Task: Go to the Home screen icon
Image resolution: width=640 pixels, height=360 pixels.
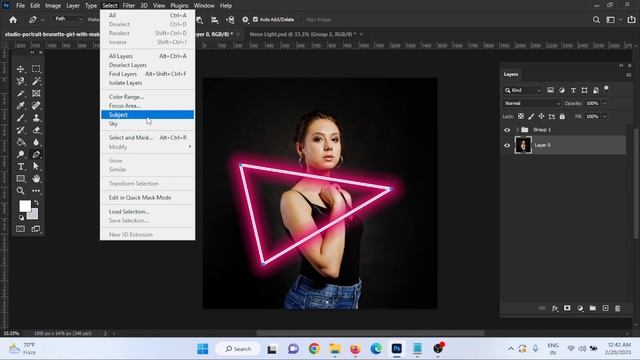Action: pyautogui.click(x=13, y=20)
